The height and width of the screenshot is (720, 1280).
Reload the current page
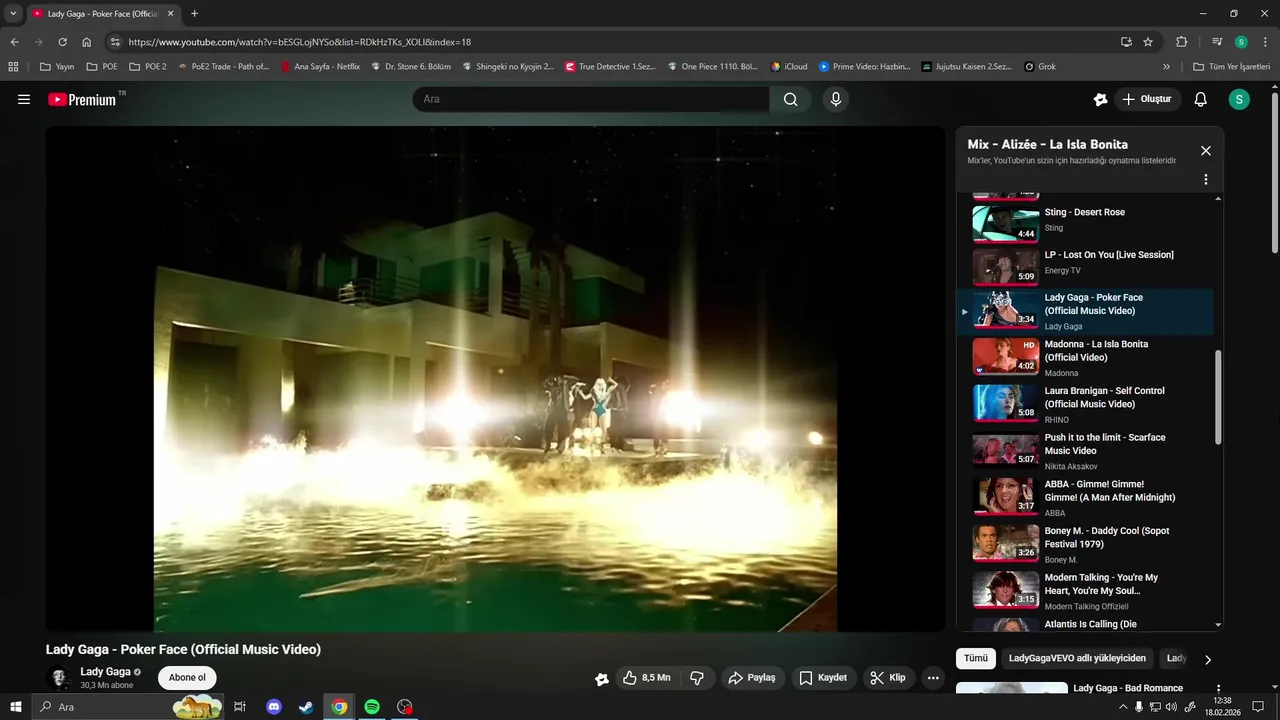tap(62, 42)
